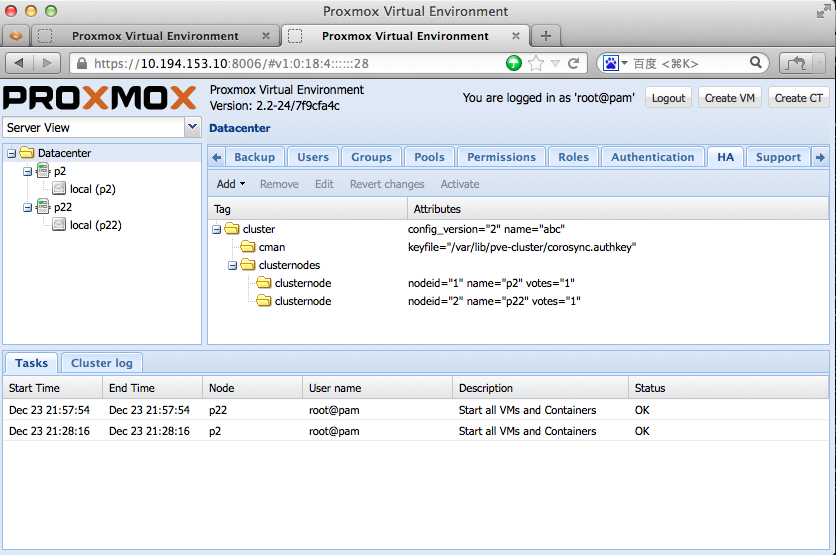Screen dimensions: 836x555
Task: Click the fullscreen arrows icon in title bar
Action: (823, 11)
